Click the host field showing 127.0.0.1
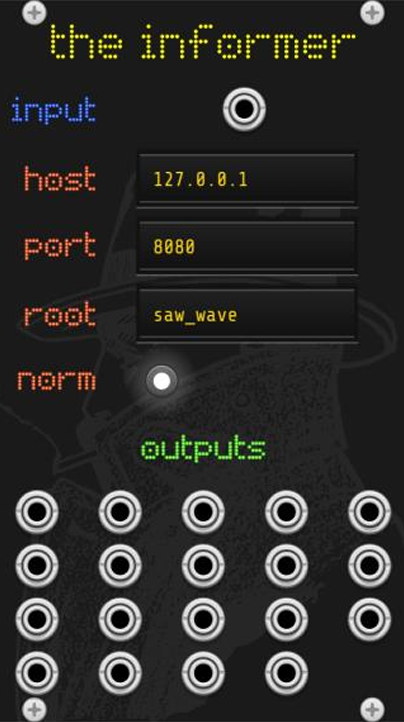The image size is (404, 722). 246,179
